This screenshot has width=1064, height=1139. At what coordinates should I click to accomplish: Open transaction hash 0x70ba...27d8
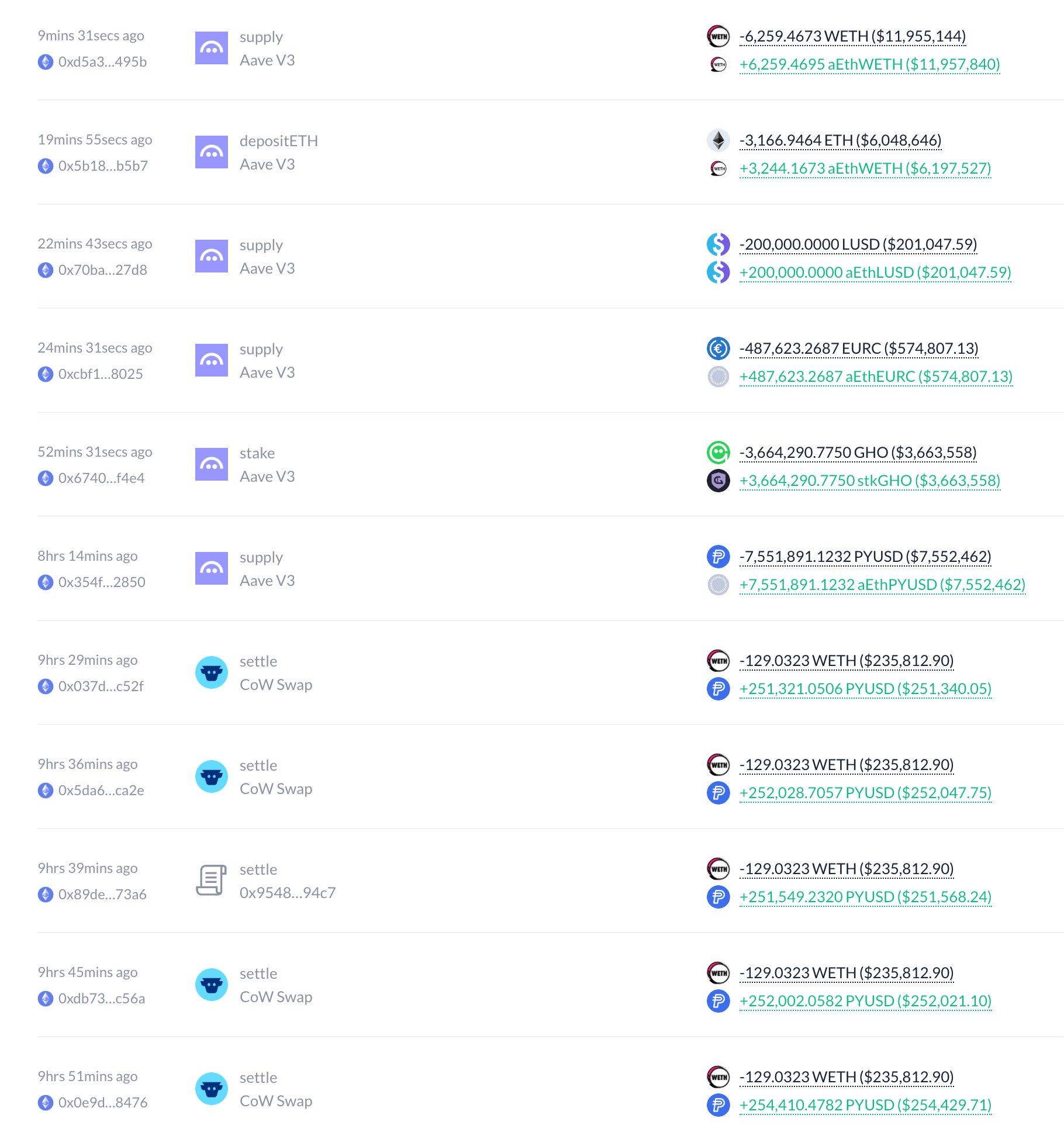point(103,270)
